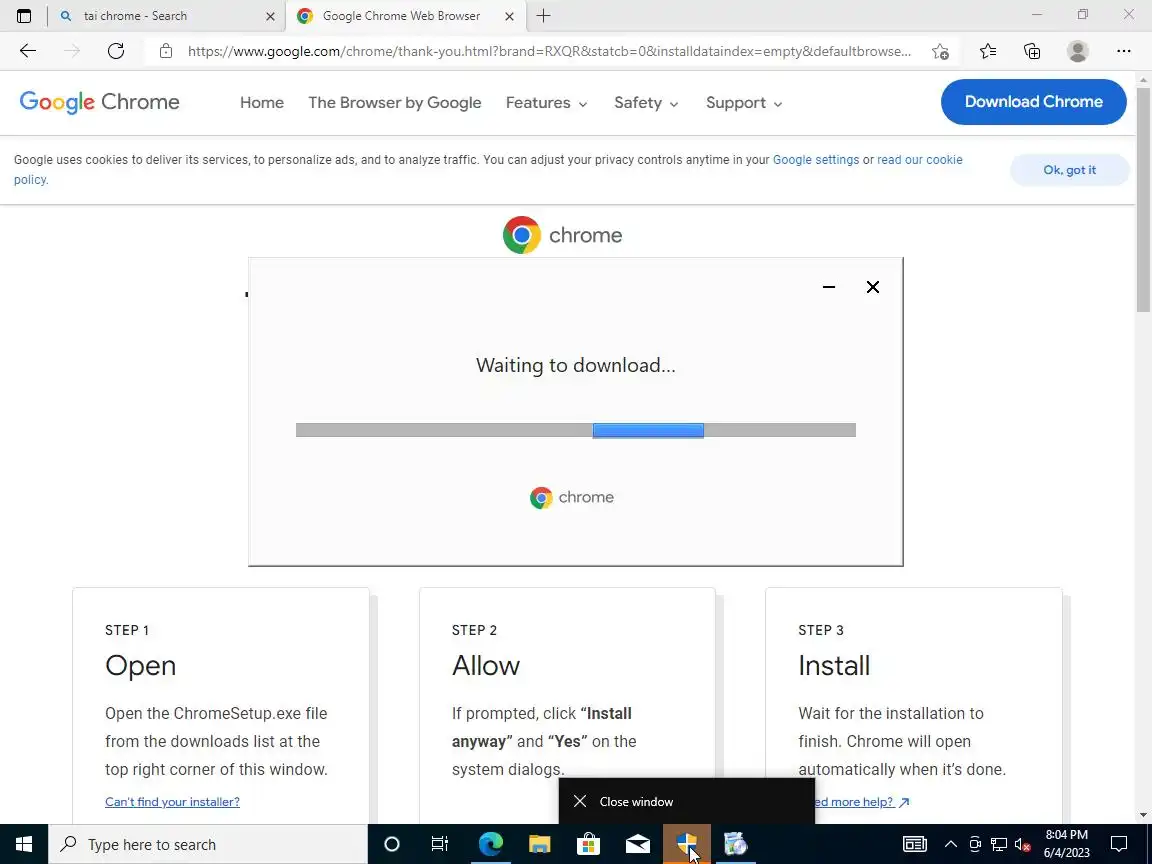Click the Can't find your installer link
This screenshot has width=1152, height=864.
pos(172,802)
